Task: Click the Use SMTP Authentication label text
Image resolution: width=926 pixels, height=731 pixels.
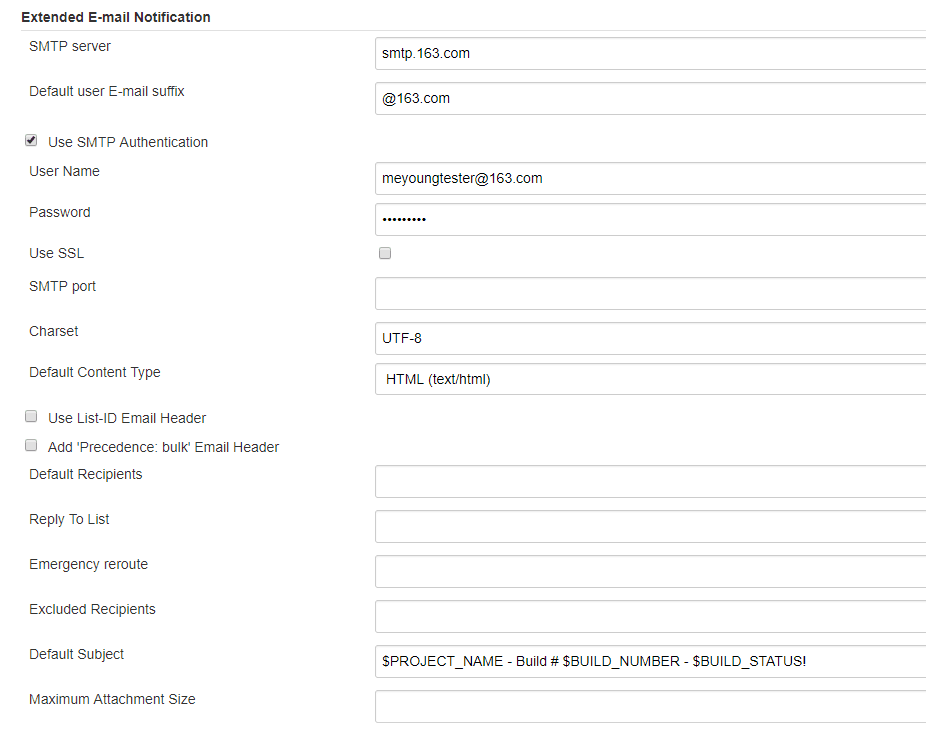Action: pos(128,142)
